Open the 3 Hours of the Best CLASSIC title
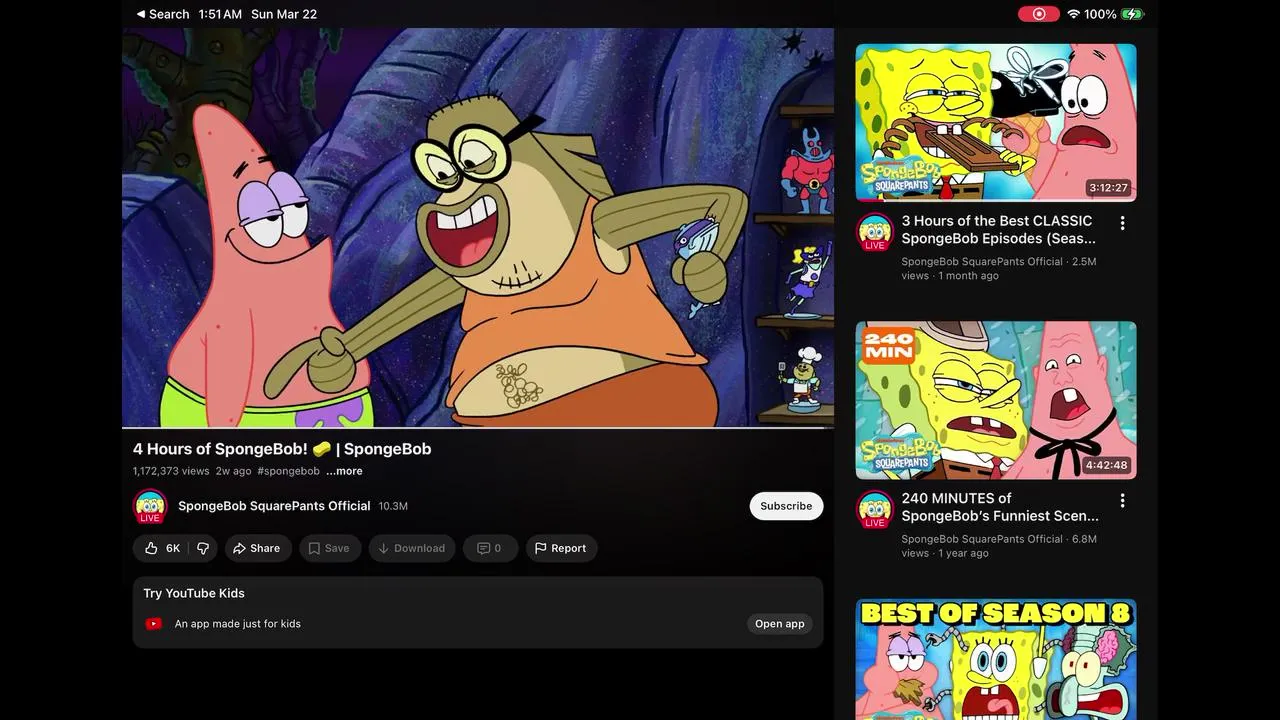Screen dimensions: 1280x720 coord(999,229)
